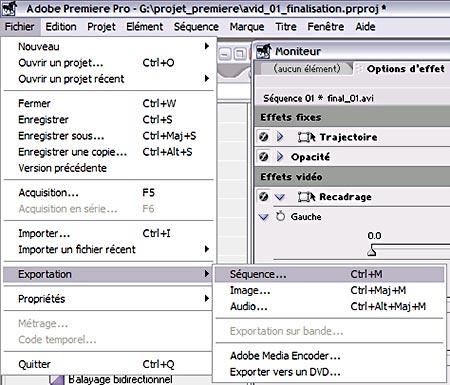Minimize the background panel window
This screenshot has width=450, height=385.
tap(225, 53)
